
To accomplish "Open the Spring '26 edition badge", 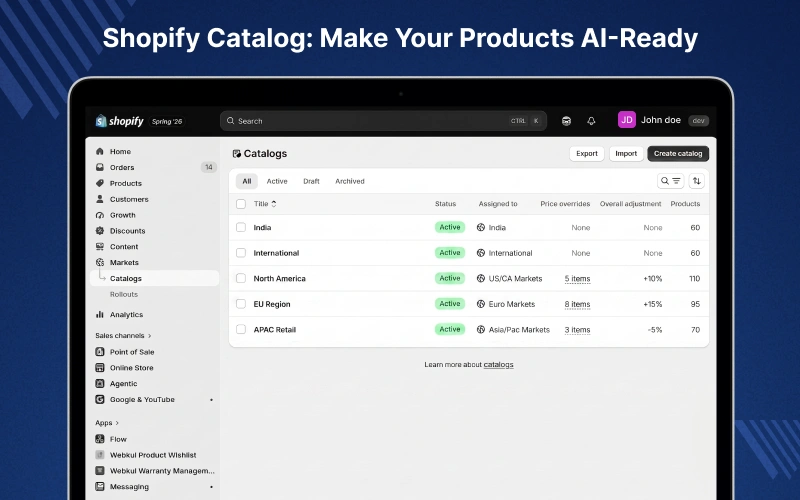I will 167,121.
